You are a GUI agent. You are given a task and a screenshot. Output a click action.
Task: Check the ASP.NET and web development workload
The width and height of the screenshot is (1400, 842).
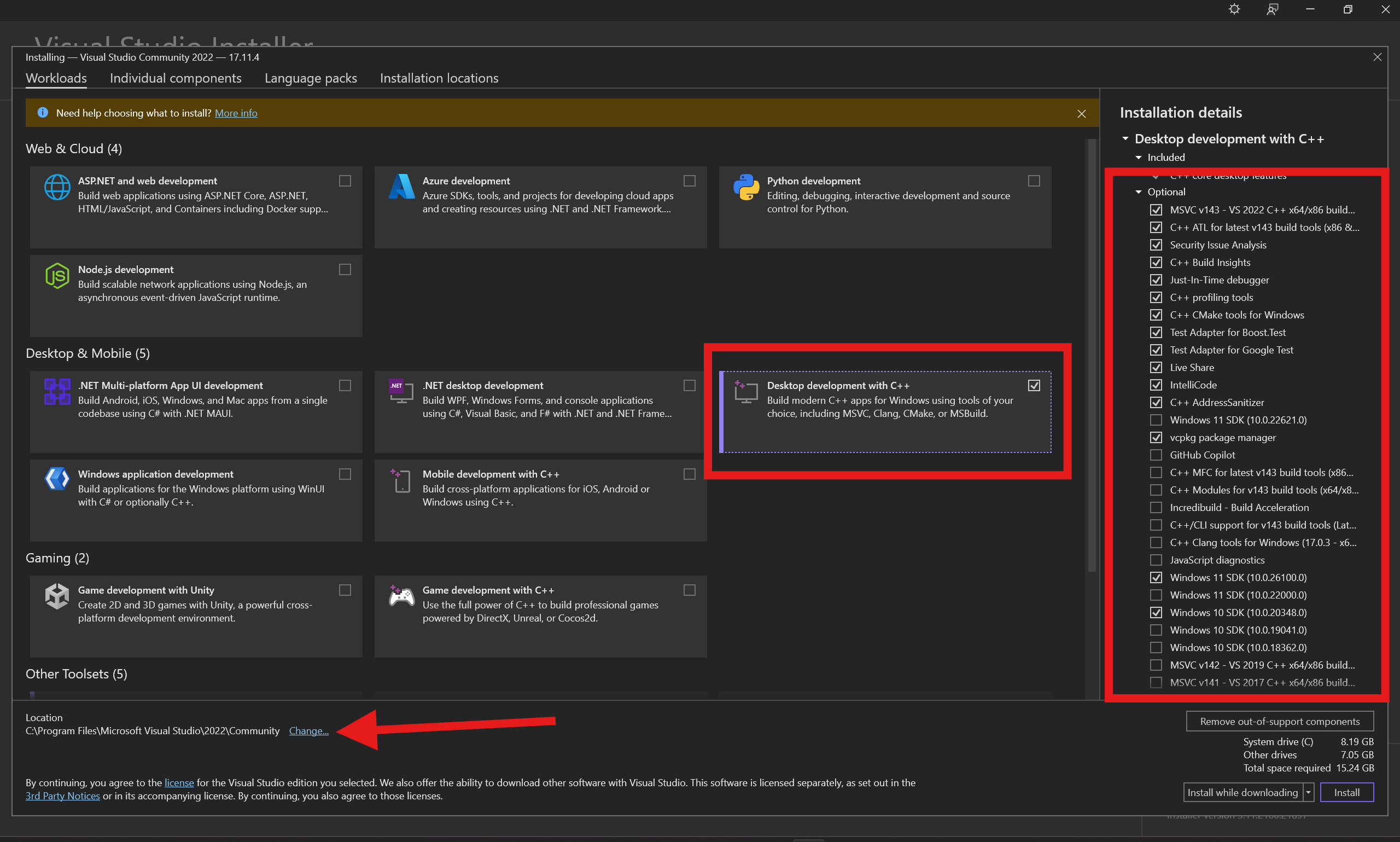pyautogui.click(x=345, y=181)
